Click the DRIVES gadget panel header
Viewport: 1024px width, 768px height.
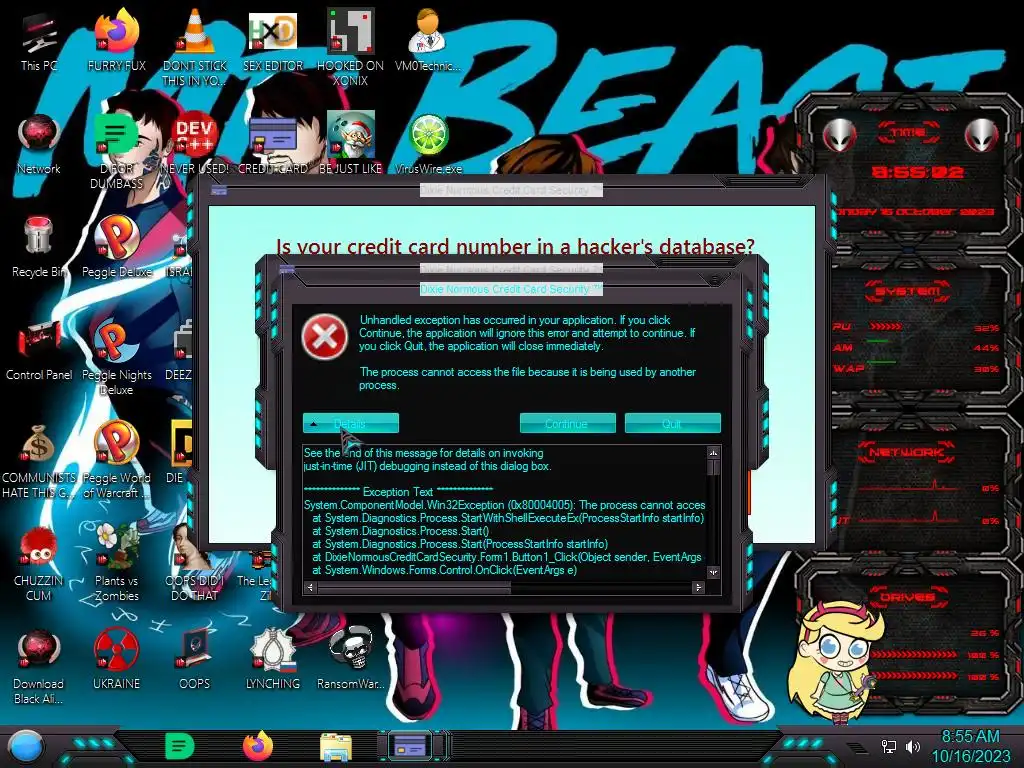click(x=907, y=597)
